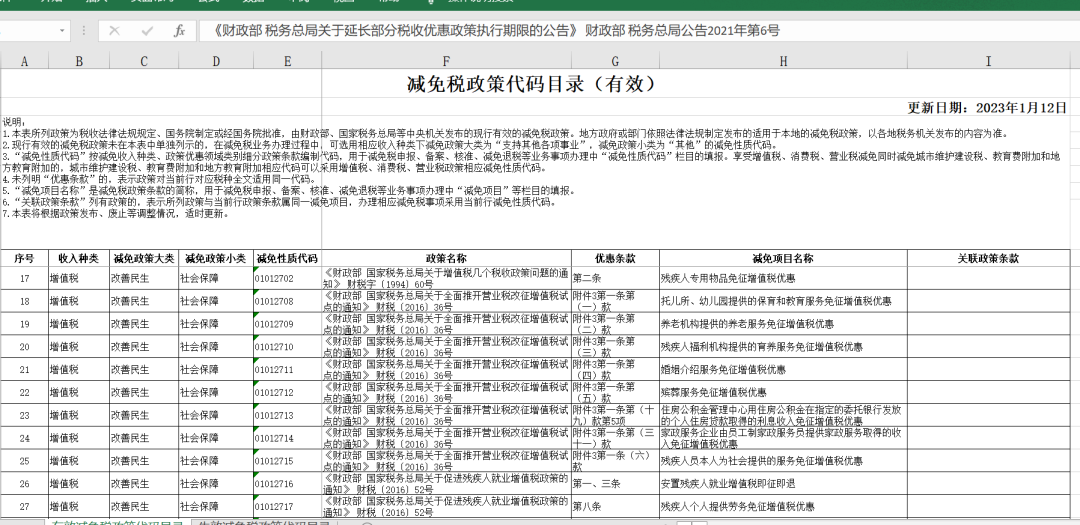The width and height of the screenshot is (1080, 525).
Task: Click the Cancel X icon in formula bar
Action: click(114, 31)
